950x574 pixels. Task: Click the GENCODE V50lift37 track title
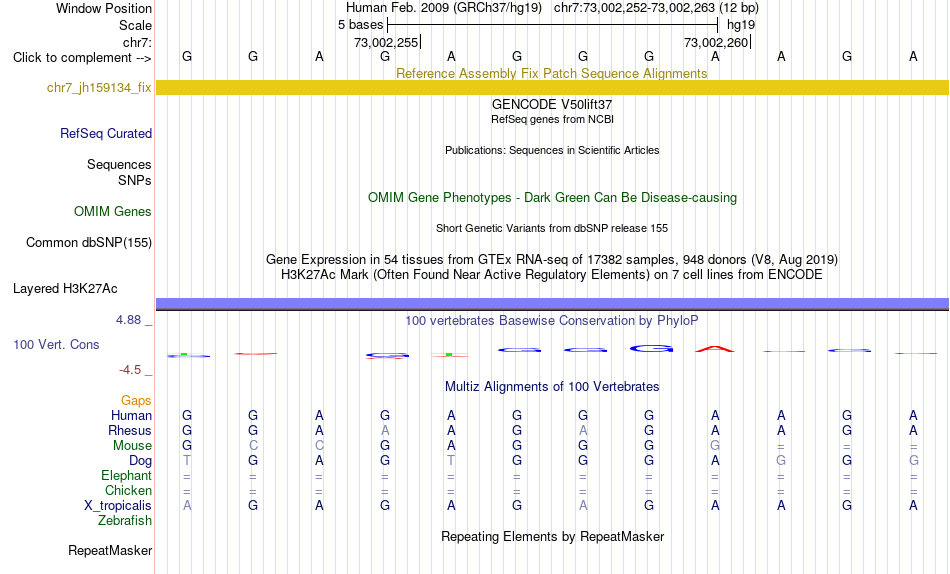[552, 104]
